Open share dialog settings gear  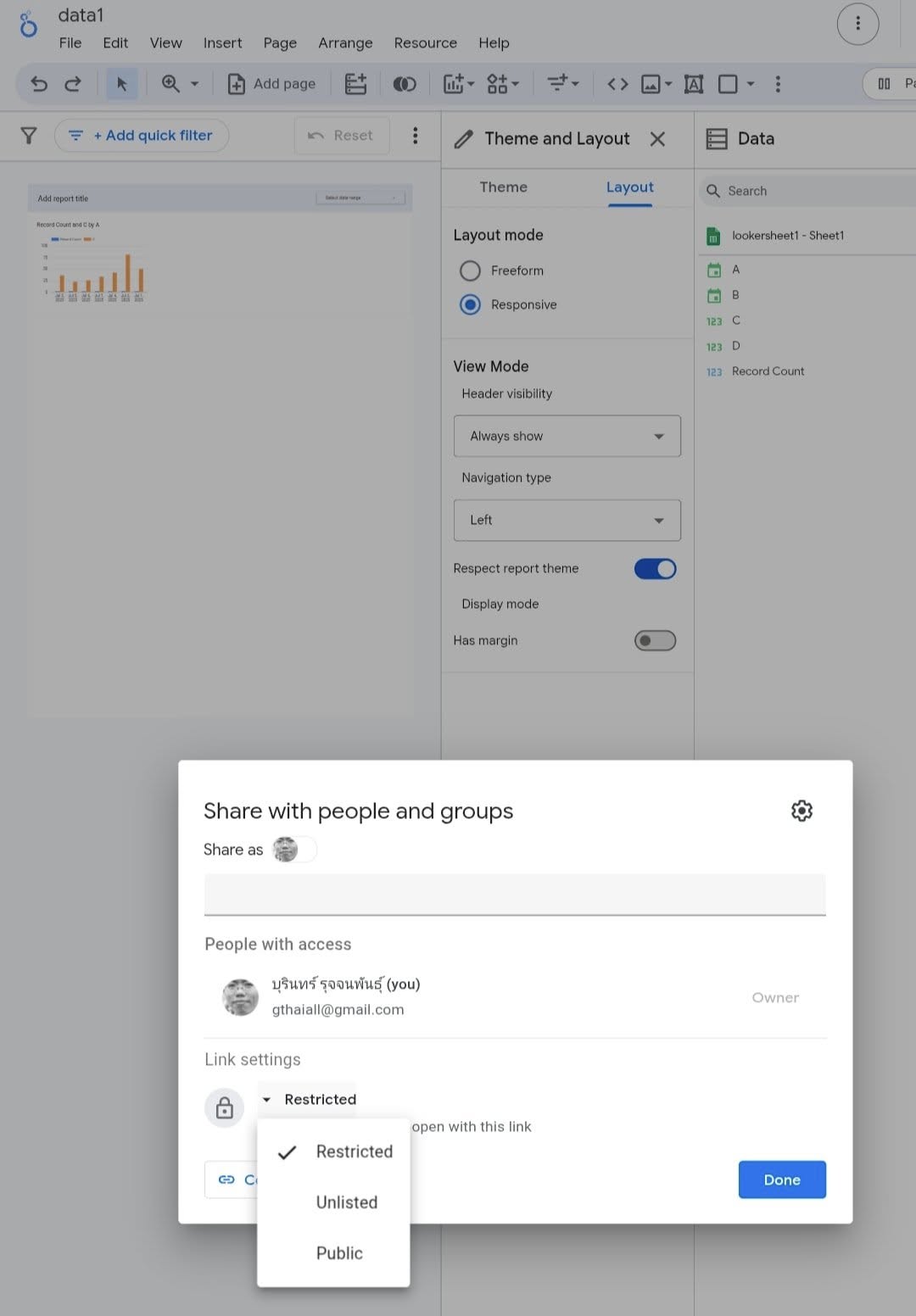(801, 811)
